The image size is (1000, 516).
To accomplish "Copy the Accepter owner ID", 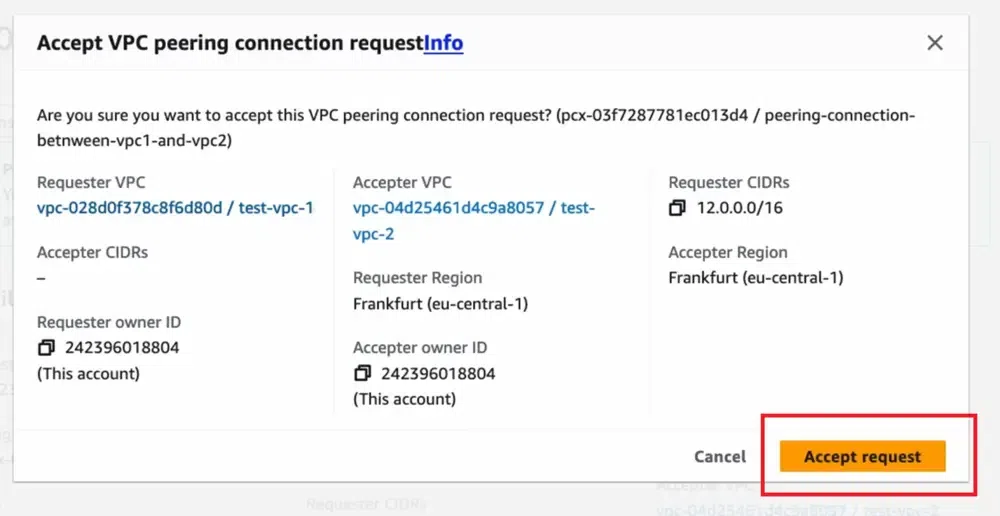I will coord(362,373).
